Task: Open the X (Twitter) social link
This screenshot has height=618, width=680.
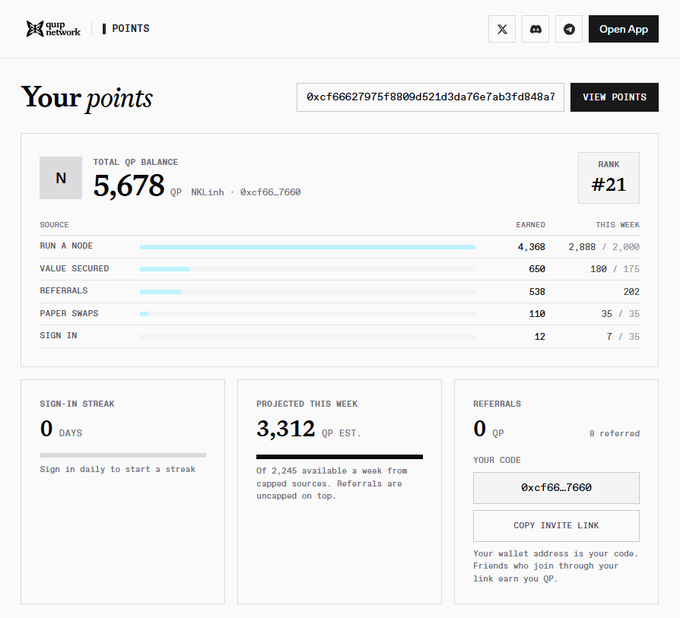Action: (502, 29)
